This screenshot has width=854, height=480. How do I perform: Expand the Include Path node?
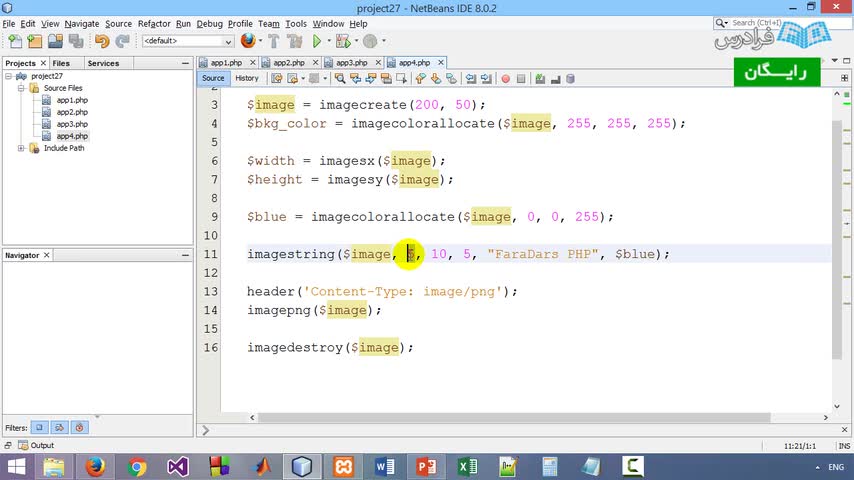coord(21,148)
